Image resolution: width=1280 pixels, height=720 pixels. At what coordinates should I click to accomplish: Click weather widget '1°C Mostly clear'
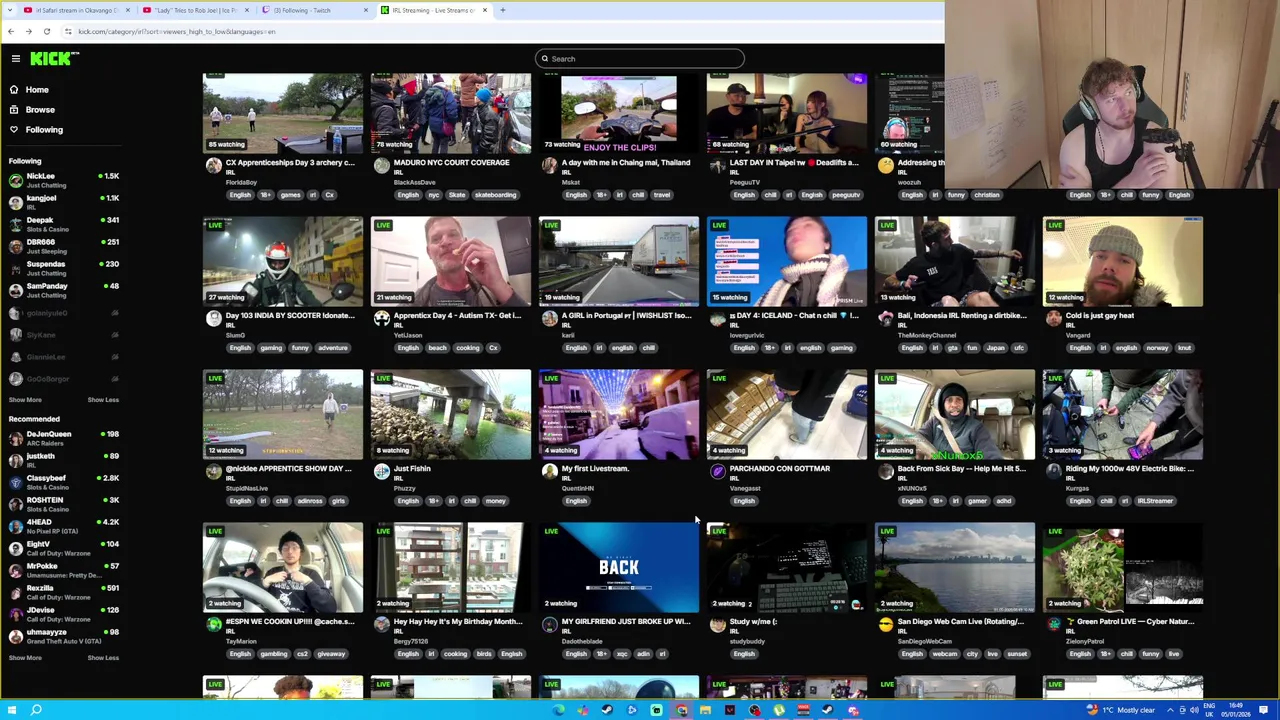point(1120,710)
